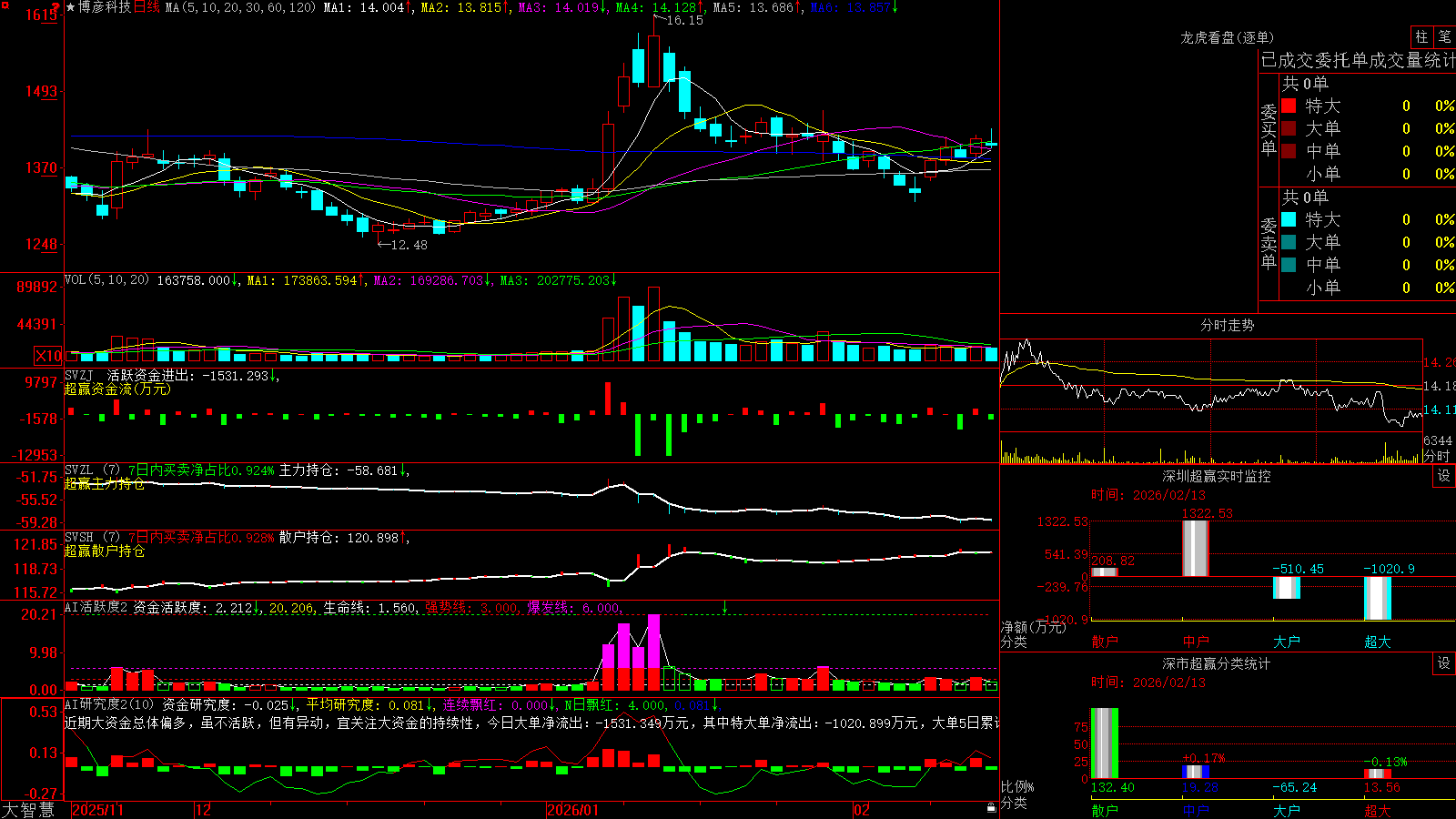The width and height of the screenshot is (1456, 819).
Task: Select the 02 month timeline marker
Action: [x=862, y=810]
